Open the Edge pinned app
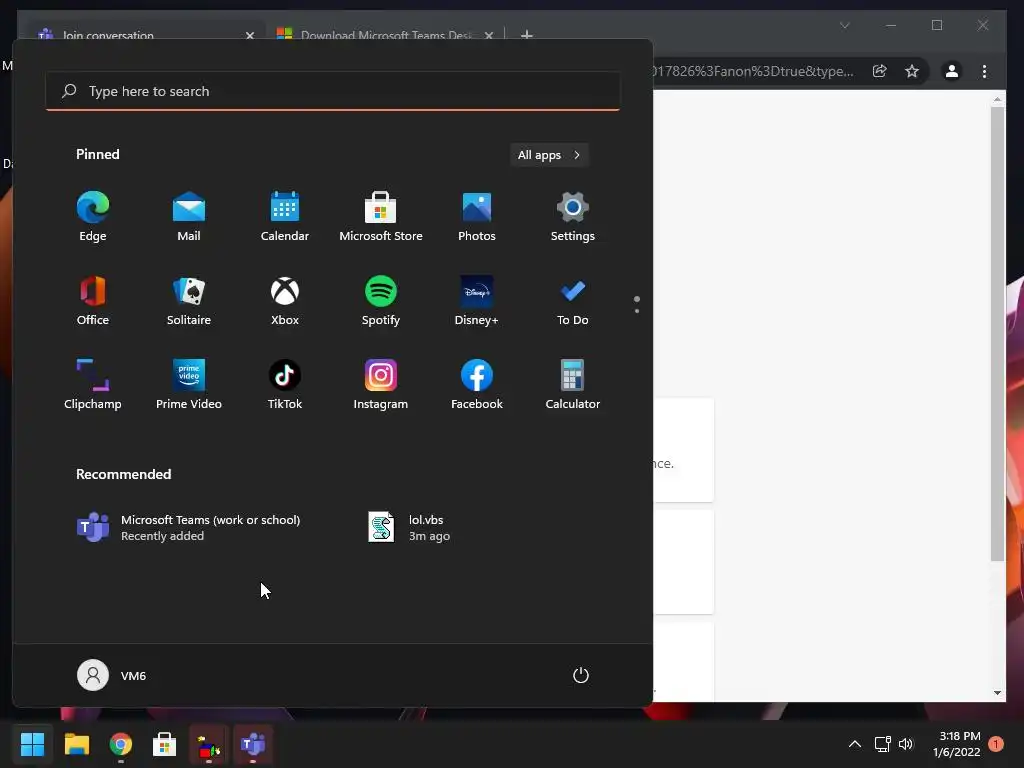This screenshot has width=1024, height=768. (93, 217)
